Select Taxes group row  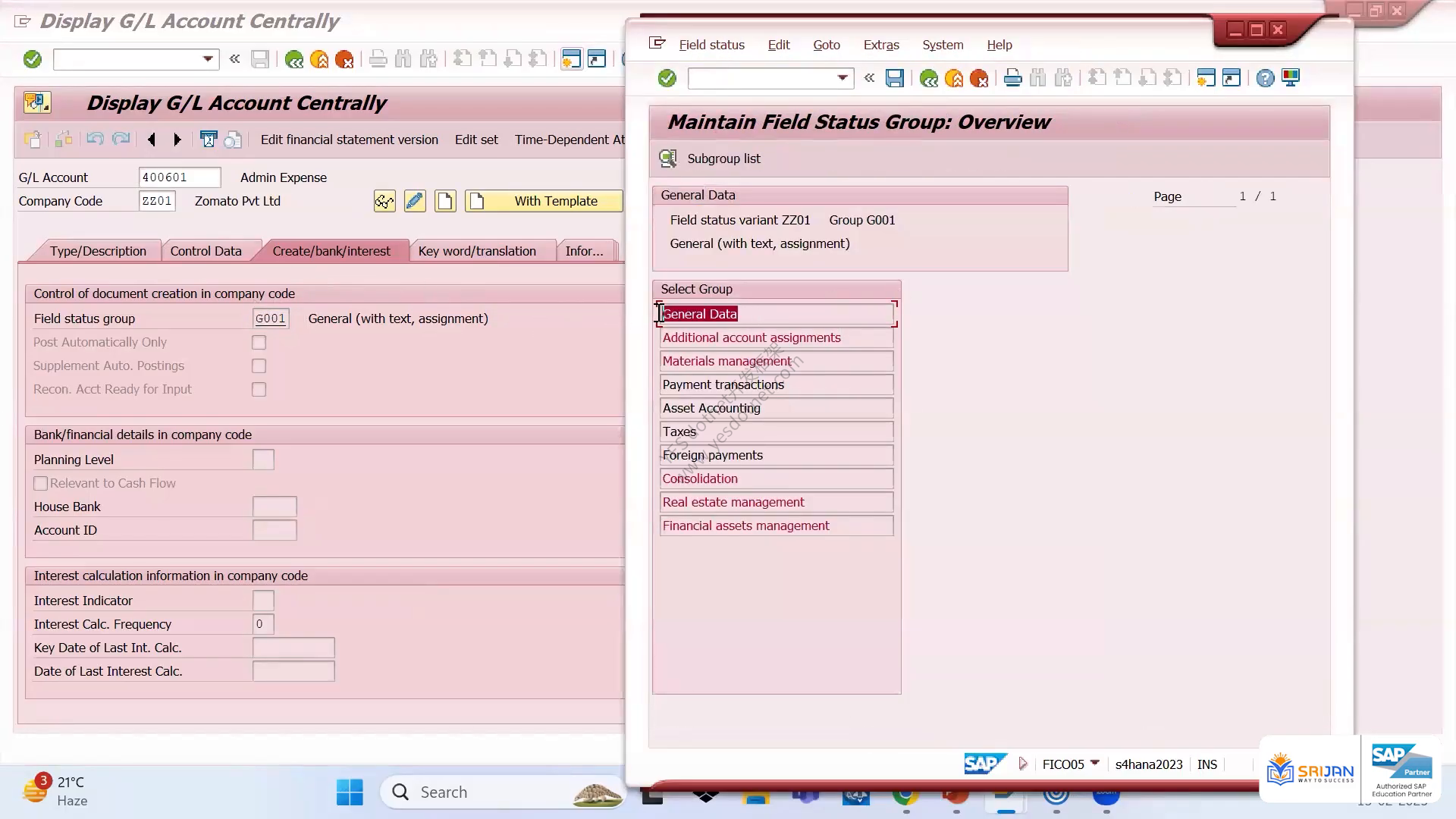point(777,431)
